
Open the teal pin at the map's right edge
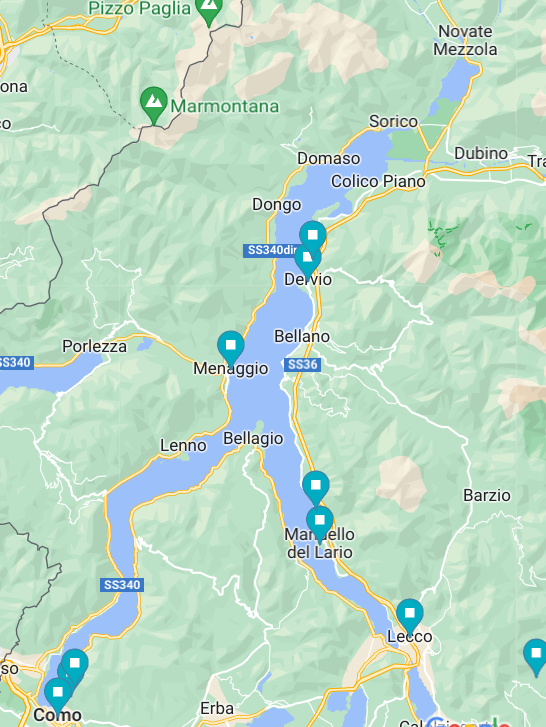[x=536, y=657]
